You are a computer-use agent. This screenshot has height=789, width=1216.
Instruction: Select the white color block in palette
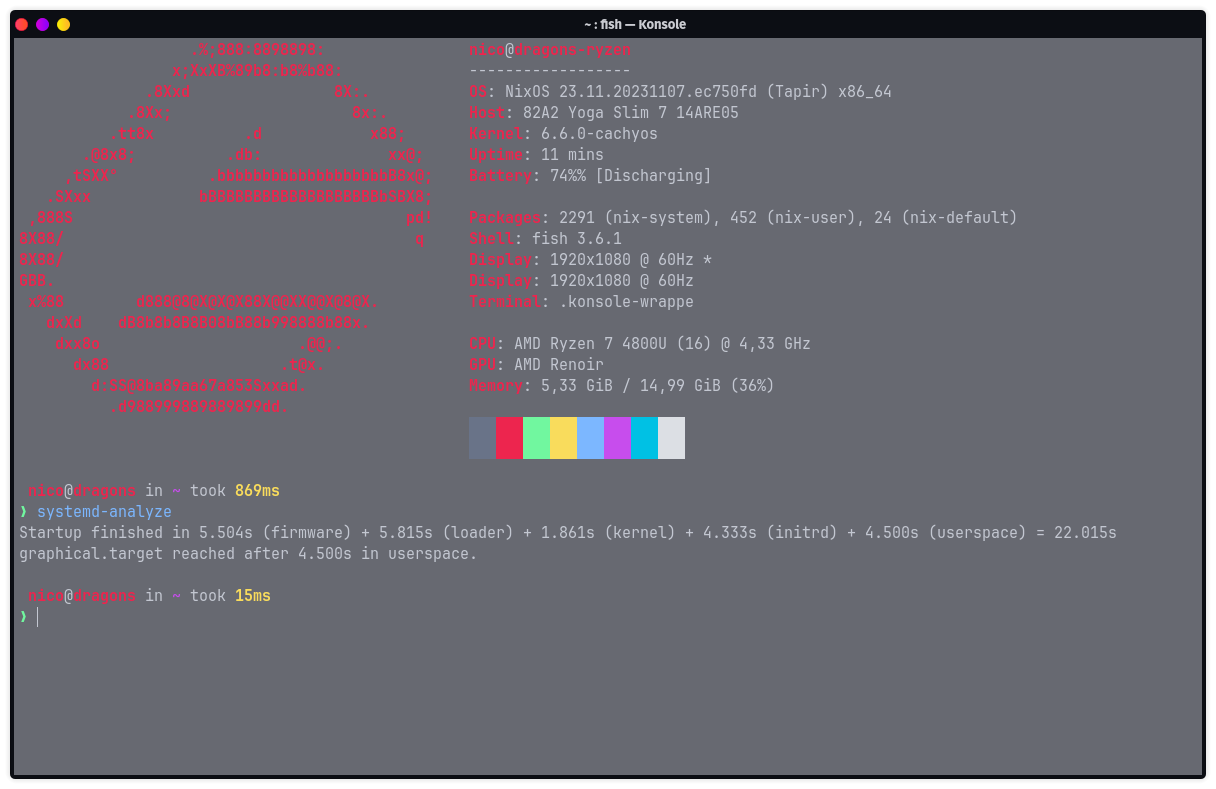click(x=671, y=438)
